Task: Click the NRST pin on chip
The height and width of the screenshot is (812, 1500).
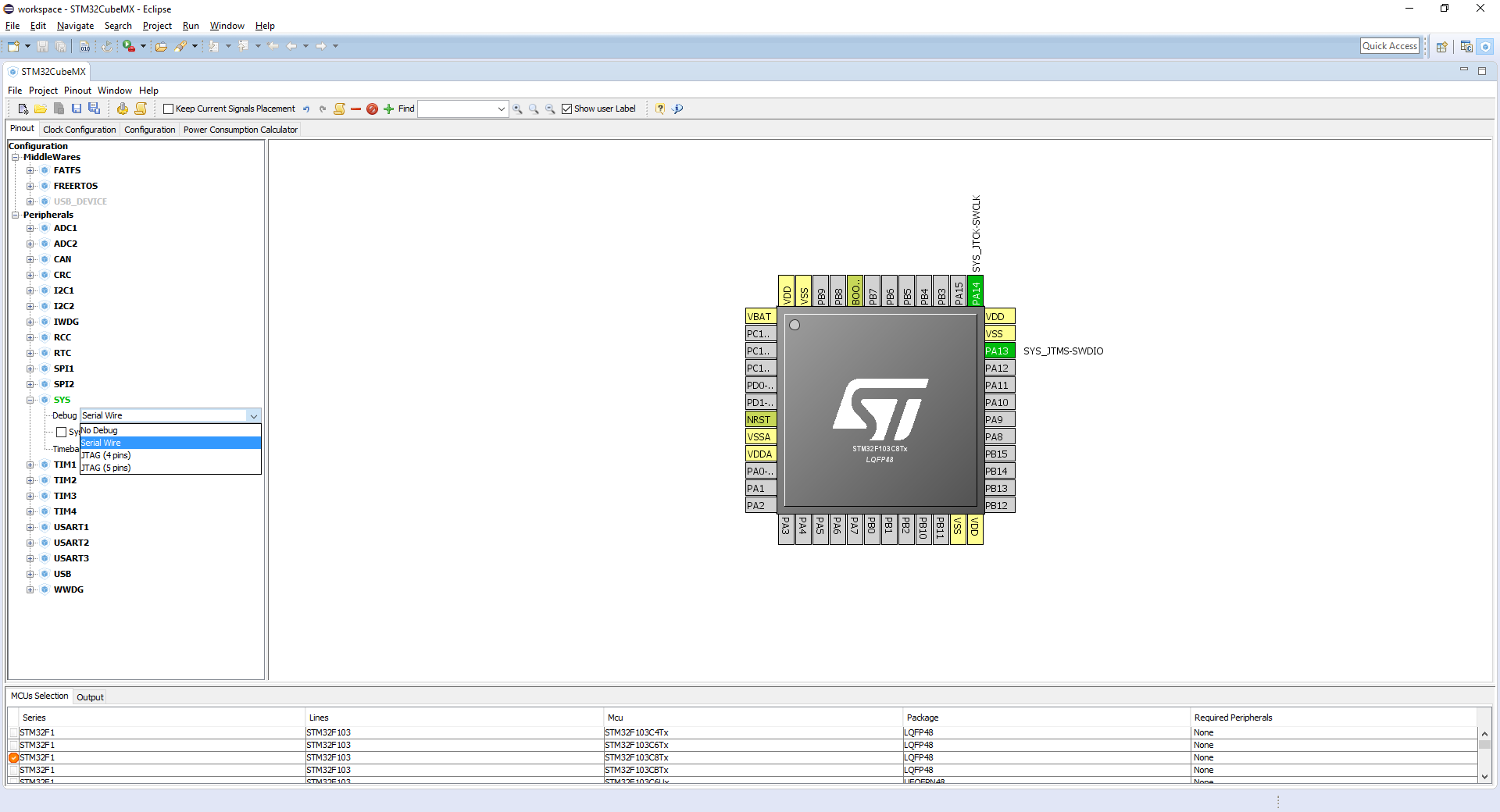Action: (761, 419)
